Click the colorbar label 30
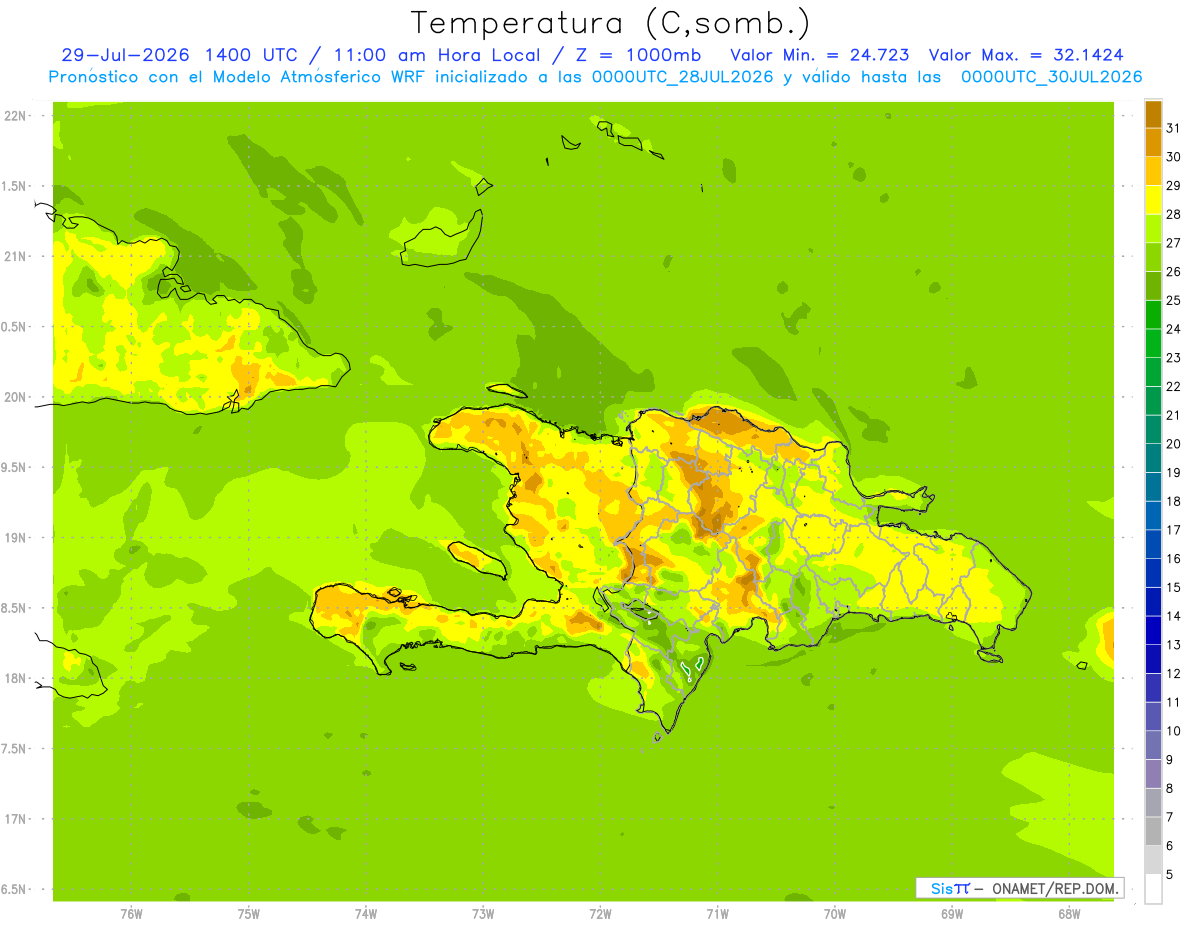Screen dimensions: 1200x927 click(1173, 156)
